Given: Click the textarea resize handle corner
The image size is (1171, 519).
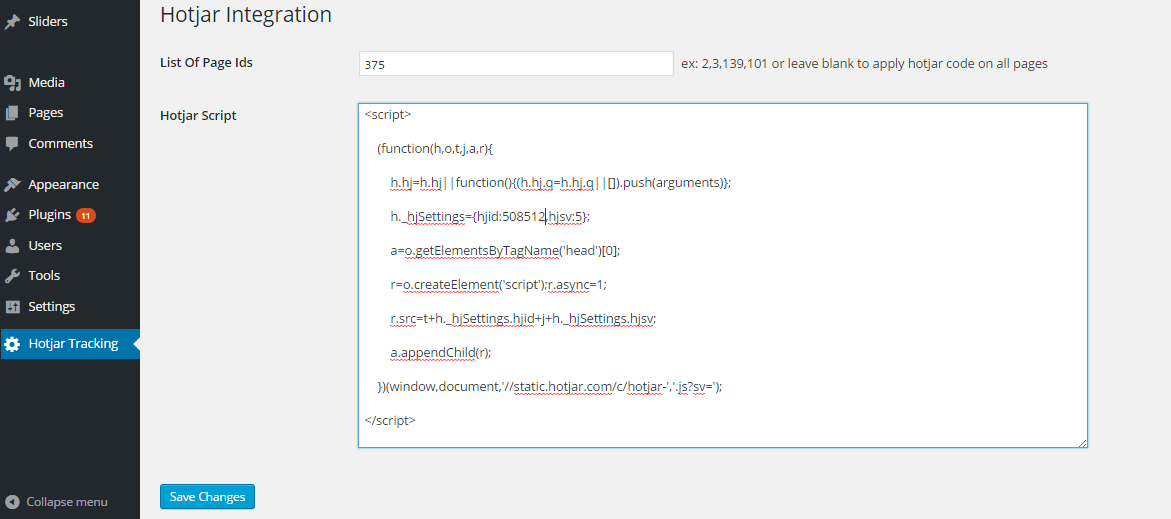Looking at the screenshot, I should [1082, 442].
